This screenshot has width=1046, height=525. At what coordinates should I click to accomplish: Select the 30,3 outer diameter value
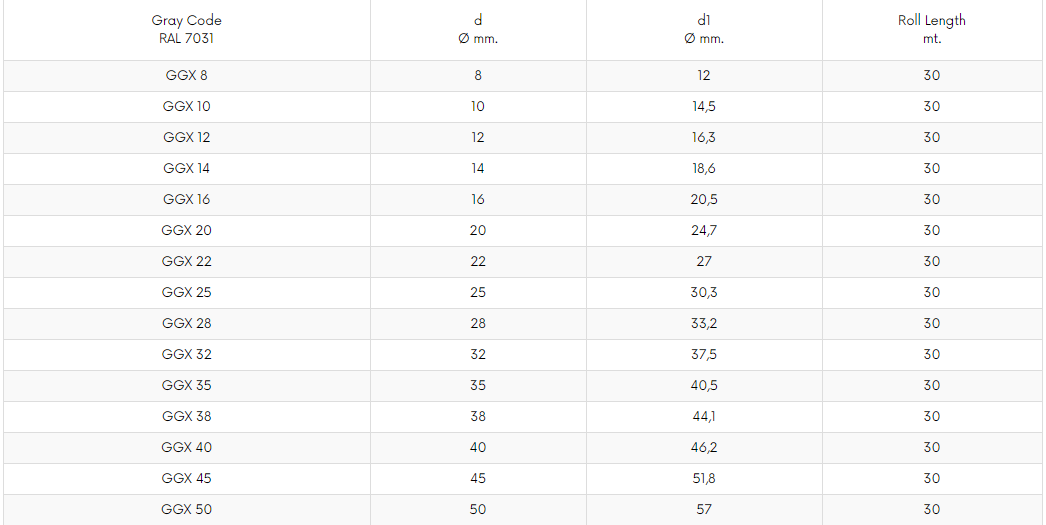[x=704, y=293]
